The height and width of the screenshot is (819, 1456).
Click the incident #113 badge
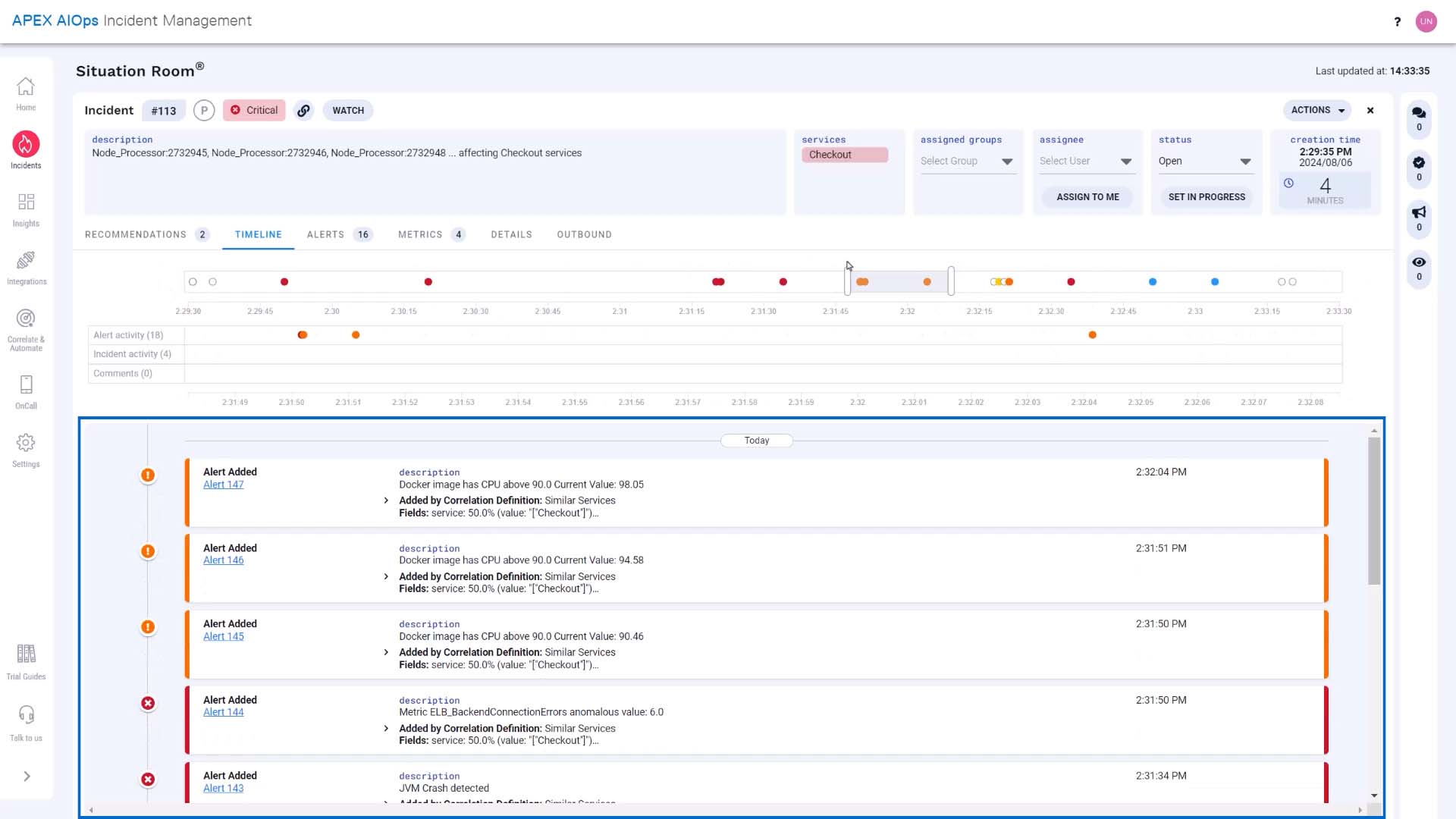pyautogui.click(x=163, y=111)
